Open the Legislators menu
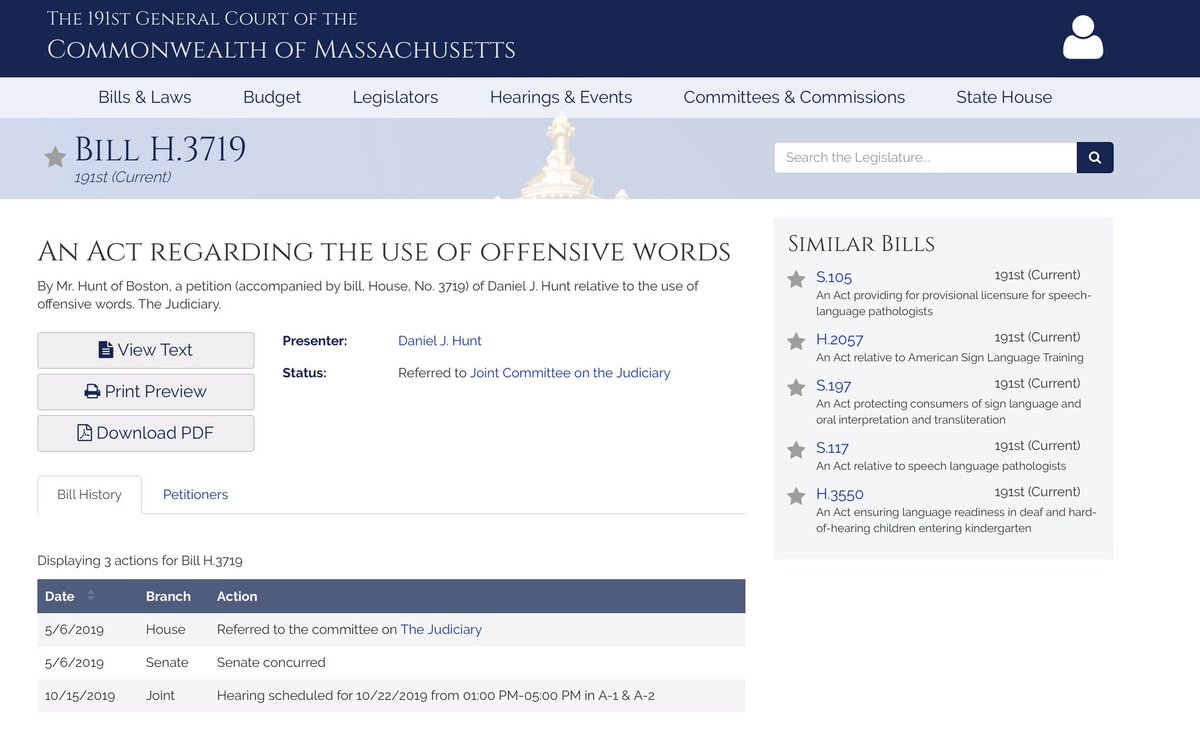The width and height of the screenshot is (1200, 731). 395,97
